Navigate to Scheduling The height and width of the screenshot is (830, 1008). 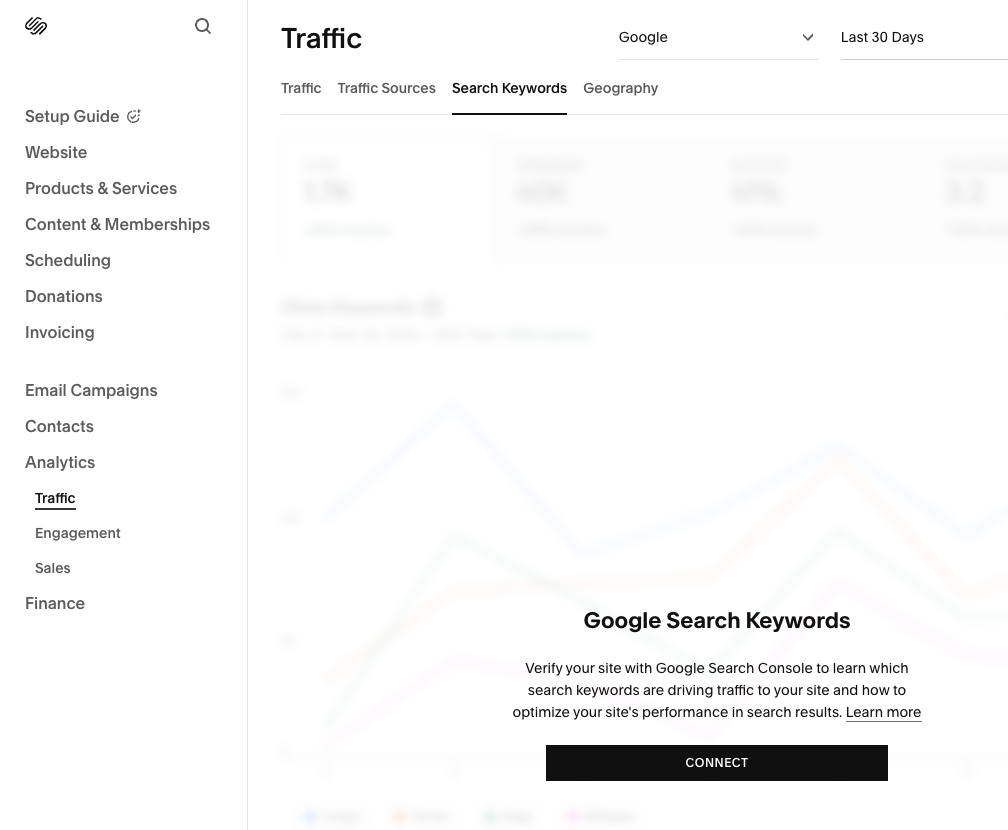[68, 260]
